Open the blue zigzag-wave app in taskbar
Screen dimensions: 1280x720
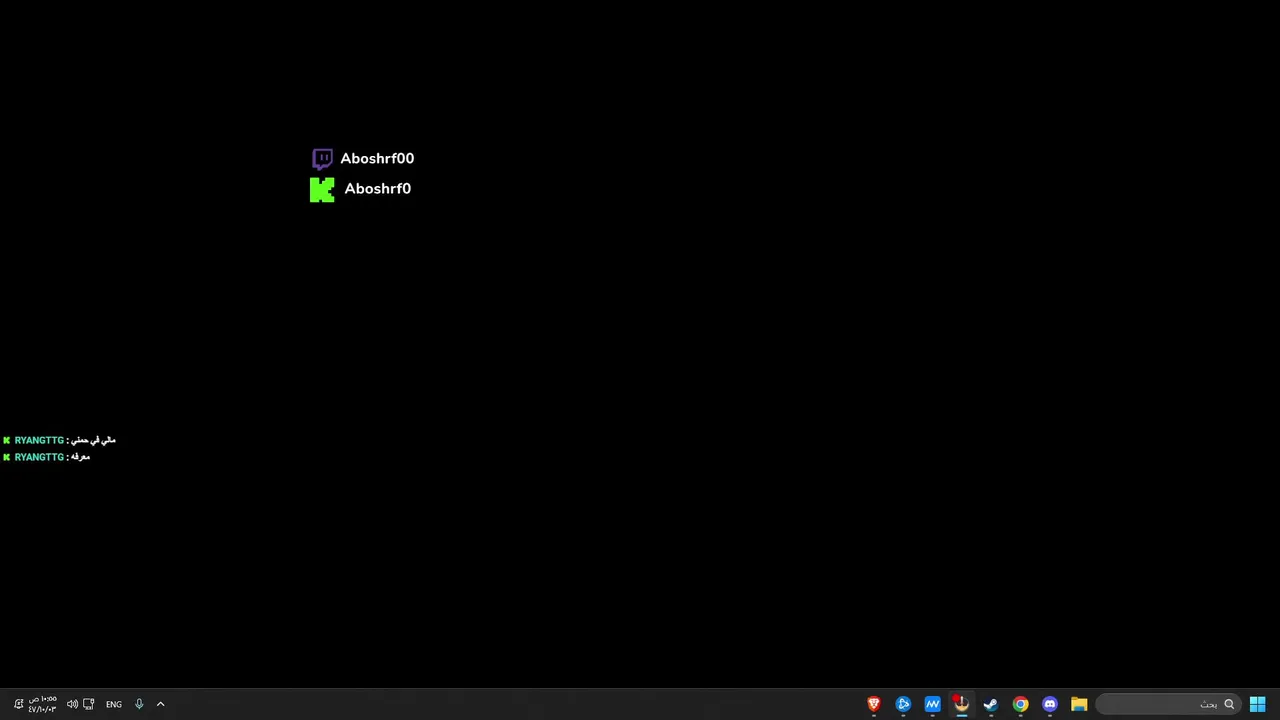point(932,704)
